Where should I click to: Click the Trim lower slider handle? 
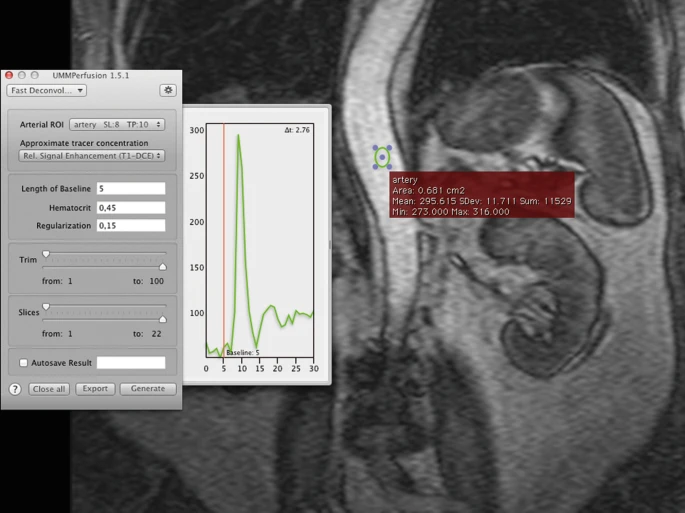tap(46, 255)
